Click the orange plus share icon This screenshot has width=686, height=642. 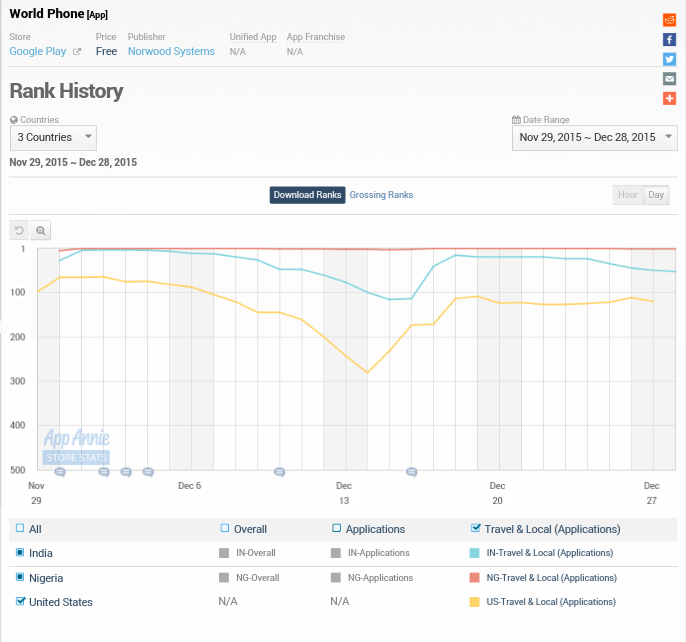669,98
